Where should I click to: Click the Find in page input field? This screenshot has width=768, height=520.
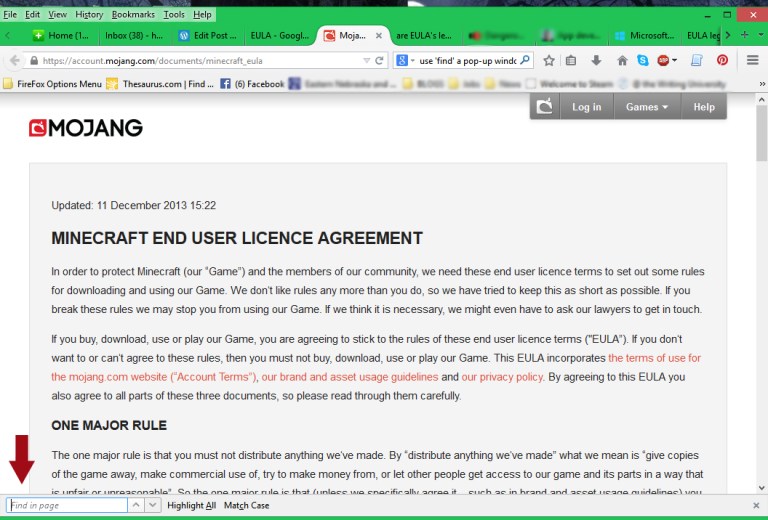(67, 505)
